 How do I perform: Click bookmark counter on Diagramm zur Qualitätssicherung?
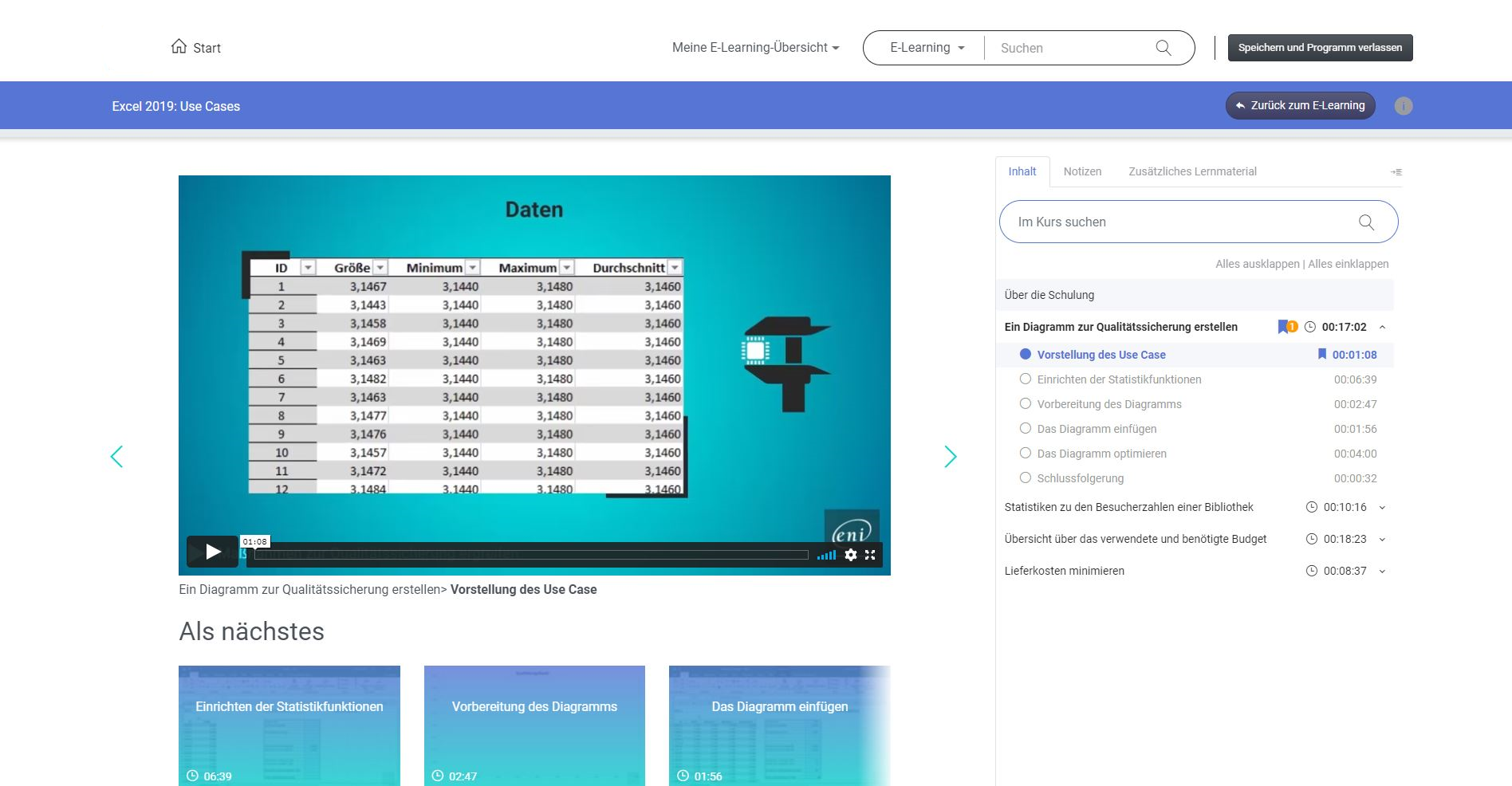(1287, 327)
